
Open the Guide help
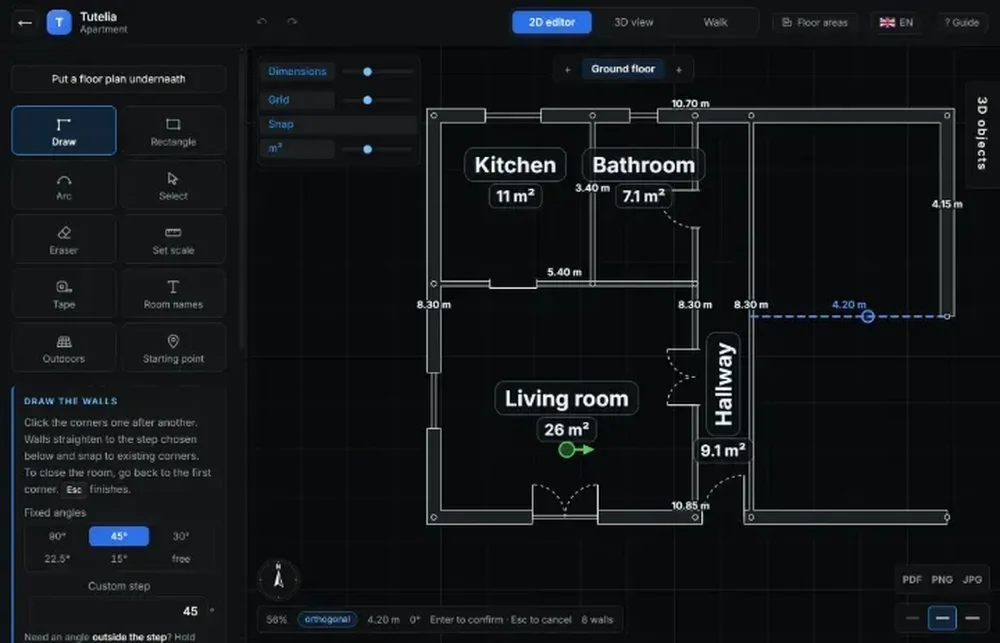pyautogui.click(x=962, y=22)
